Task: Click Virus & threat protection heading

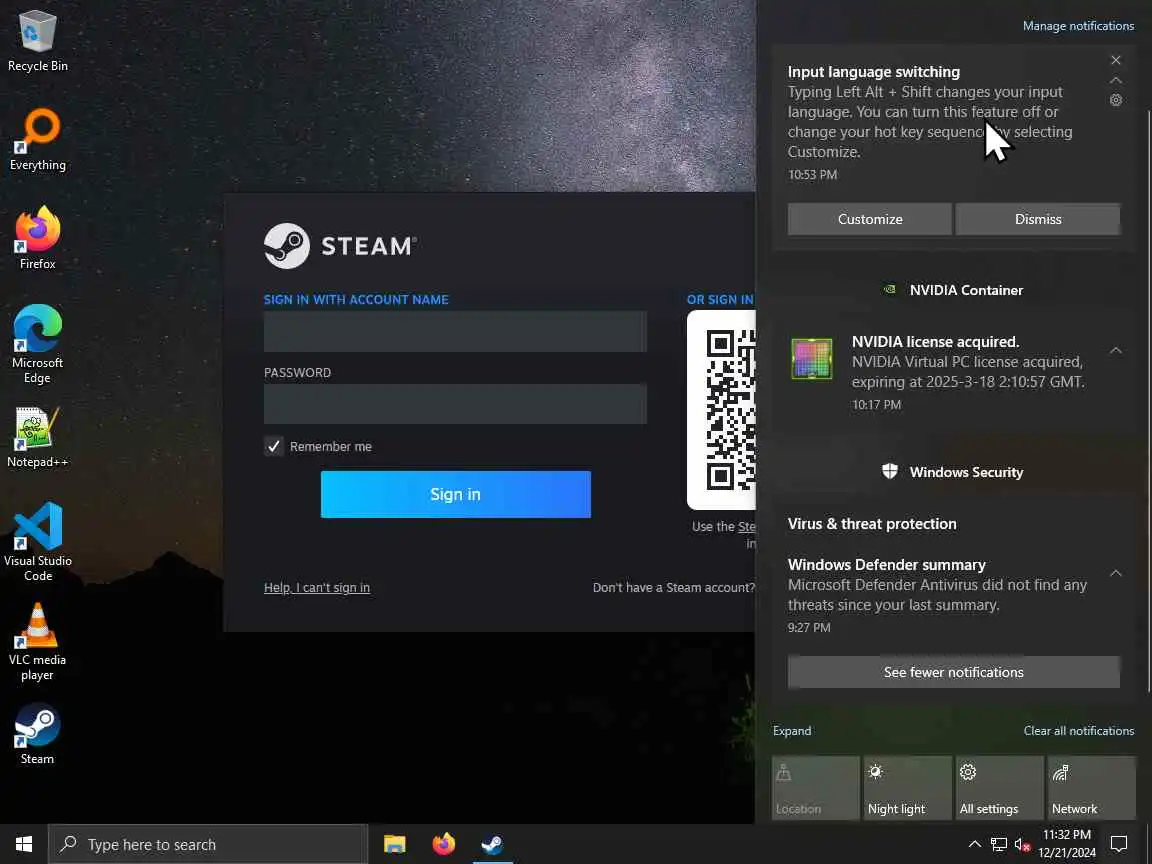Action: [x=872, y=524]
